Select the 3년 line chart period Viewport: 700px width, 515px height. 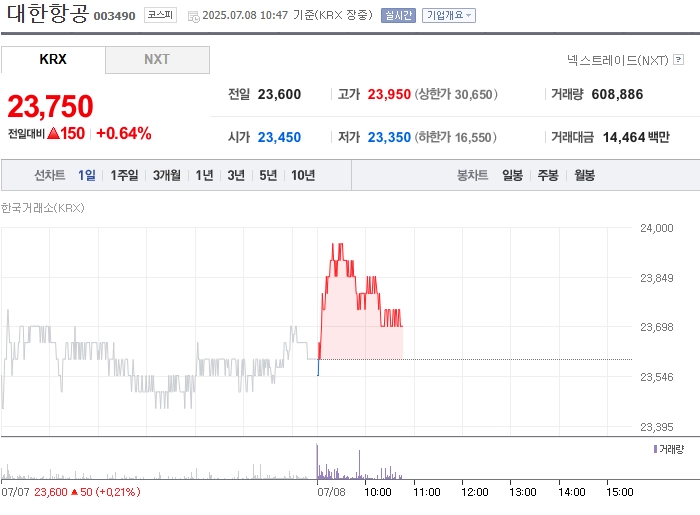[236, 175]
